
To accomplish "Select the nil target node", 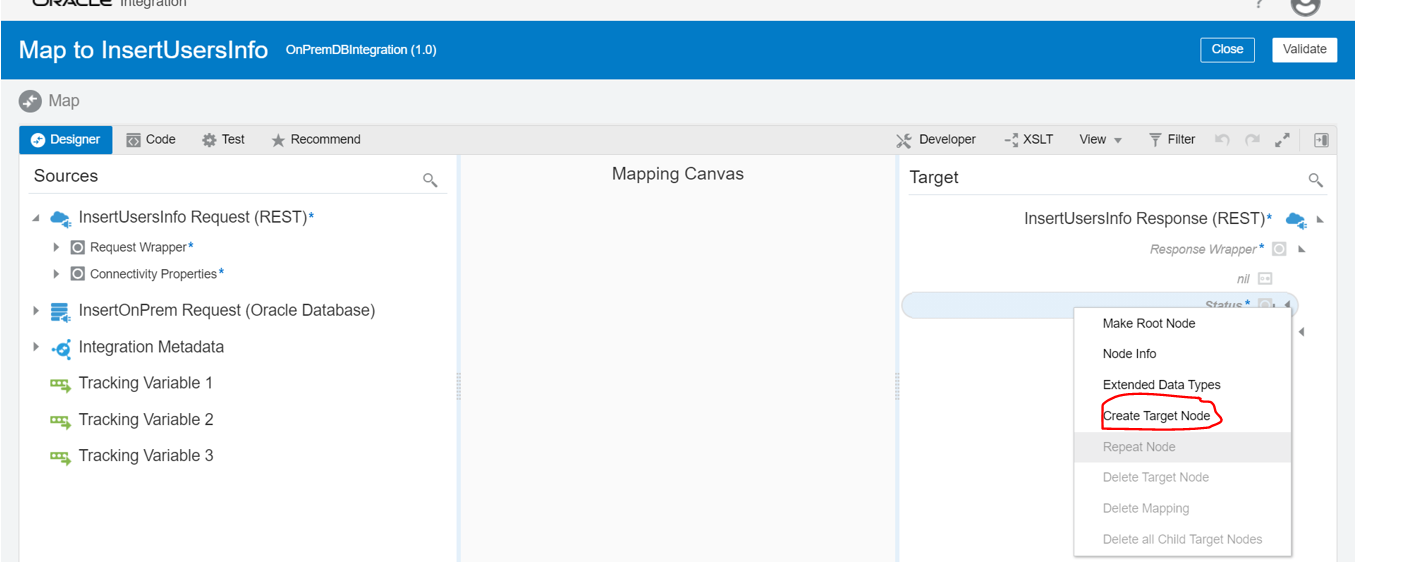I will point(1243,279).
